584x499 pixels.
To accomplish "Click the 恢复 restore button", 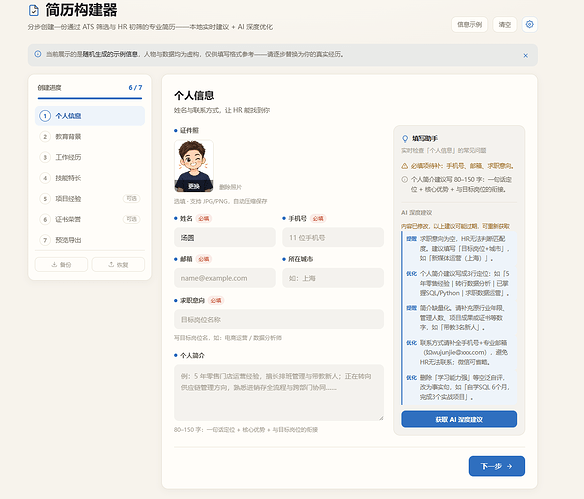I will 118,264.
